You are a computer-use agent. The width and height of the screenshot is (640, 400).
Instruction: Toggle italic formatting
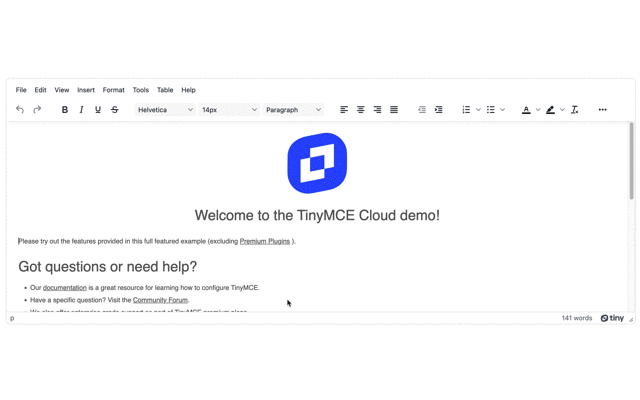[x=81, y=109]
